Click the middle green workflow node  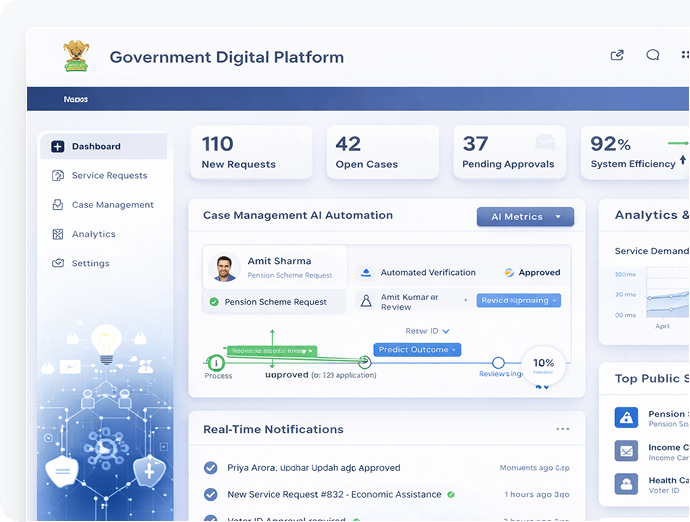tap(364, 362)
